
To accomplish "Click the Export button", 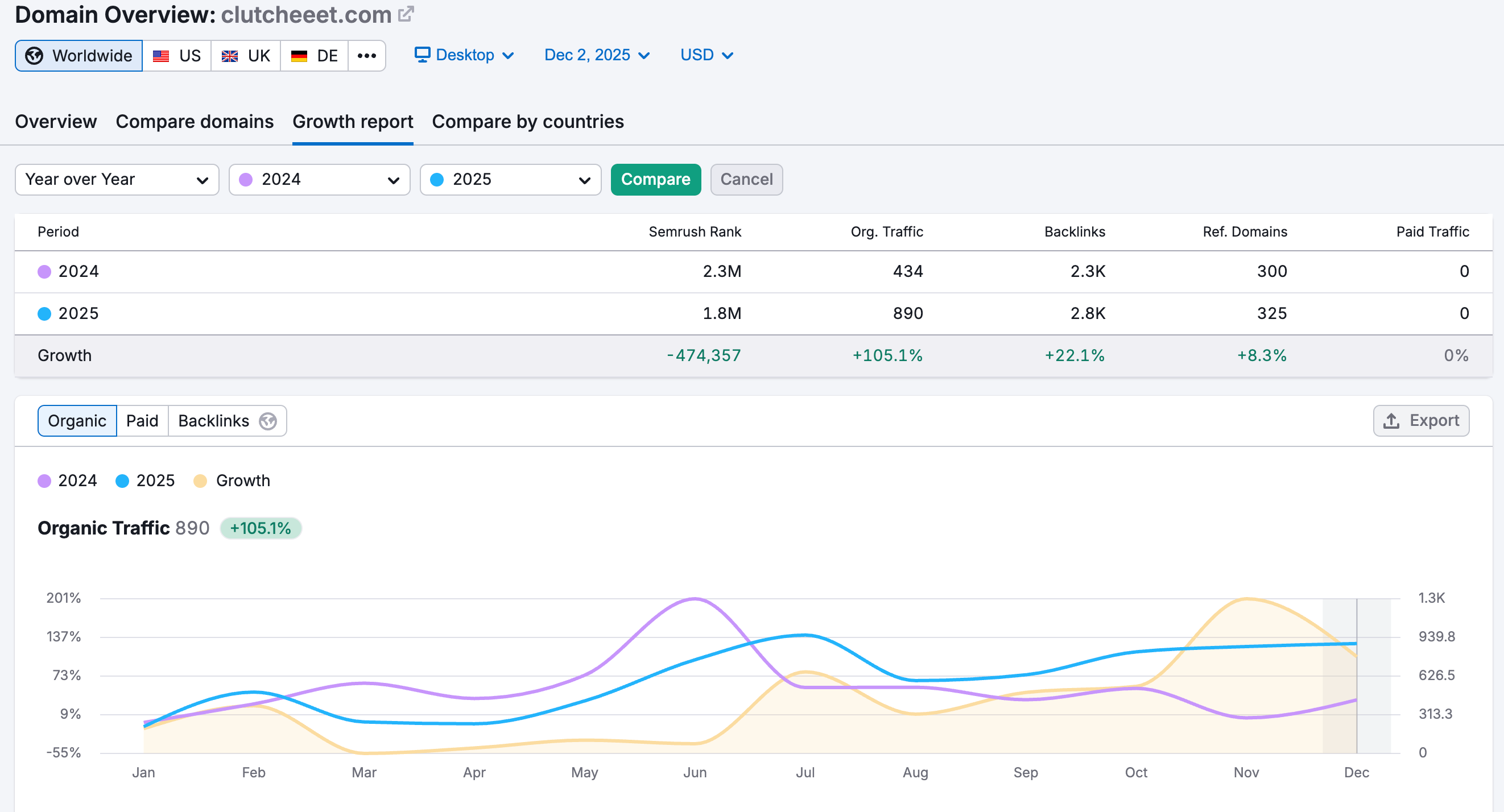I will click(1420, 421).
